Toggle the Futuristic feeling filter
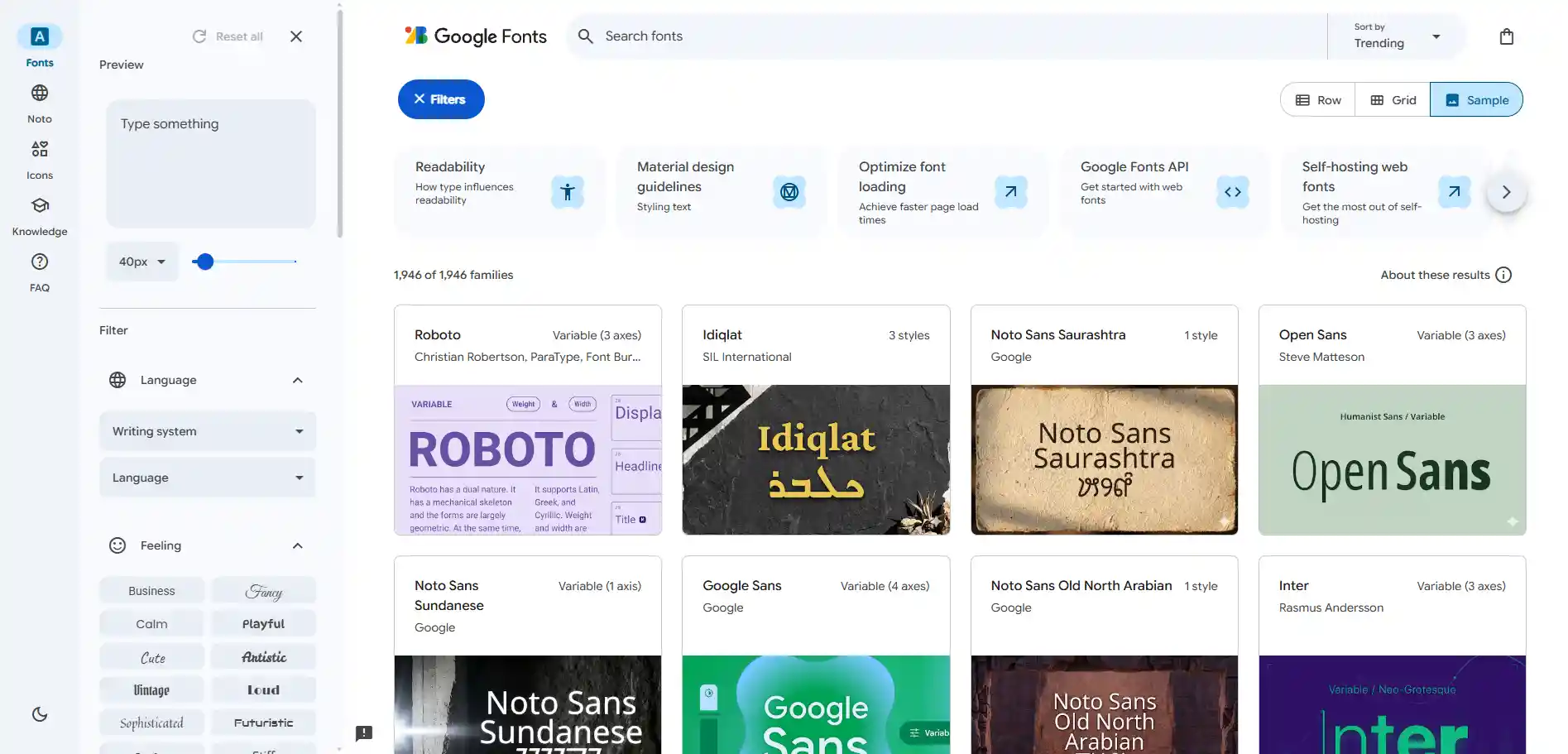1568x754 pixels. click(264, 723)
